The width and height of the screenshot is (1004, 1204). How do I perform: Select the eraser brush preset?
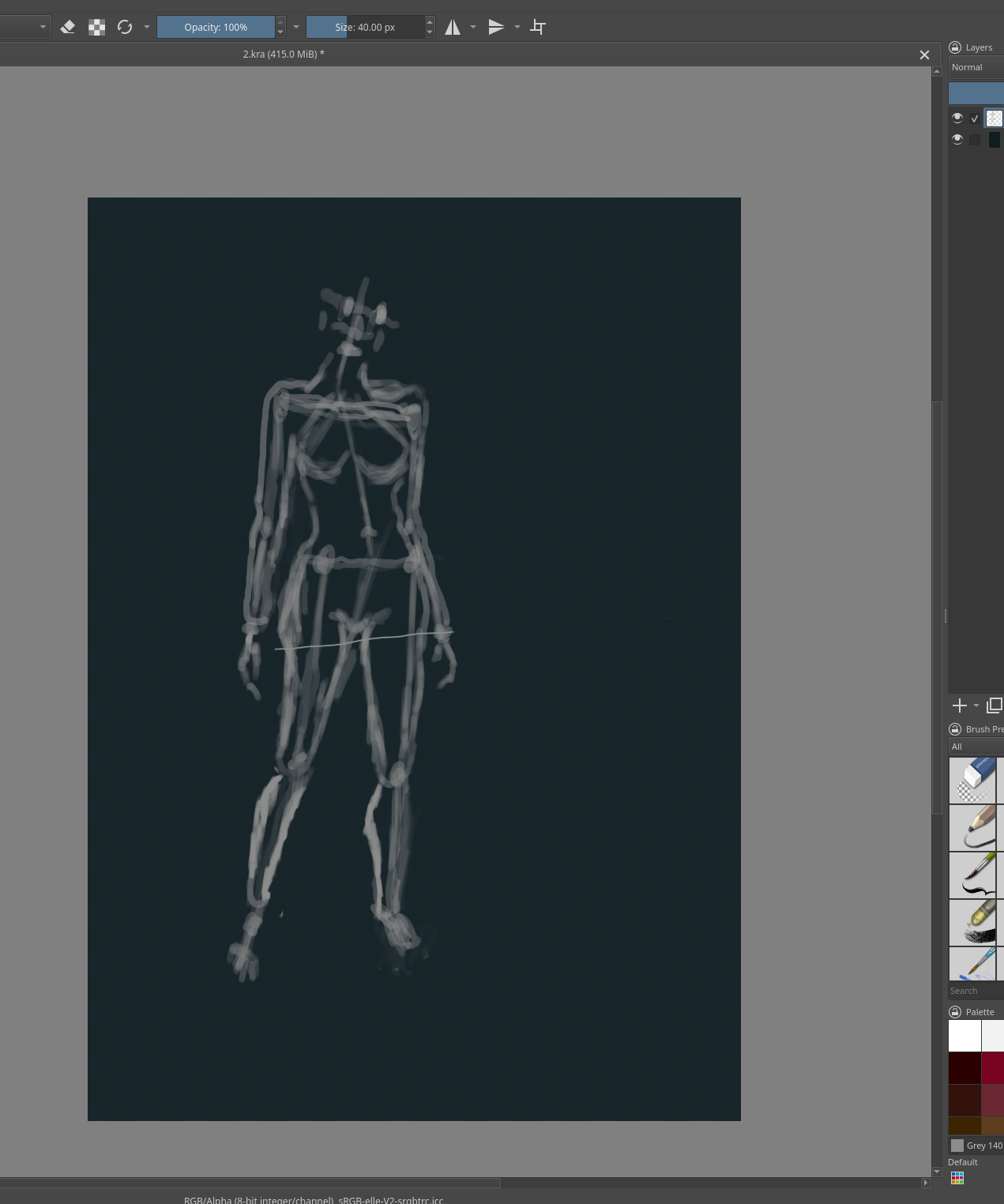972,780
